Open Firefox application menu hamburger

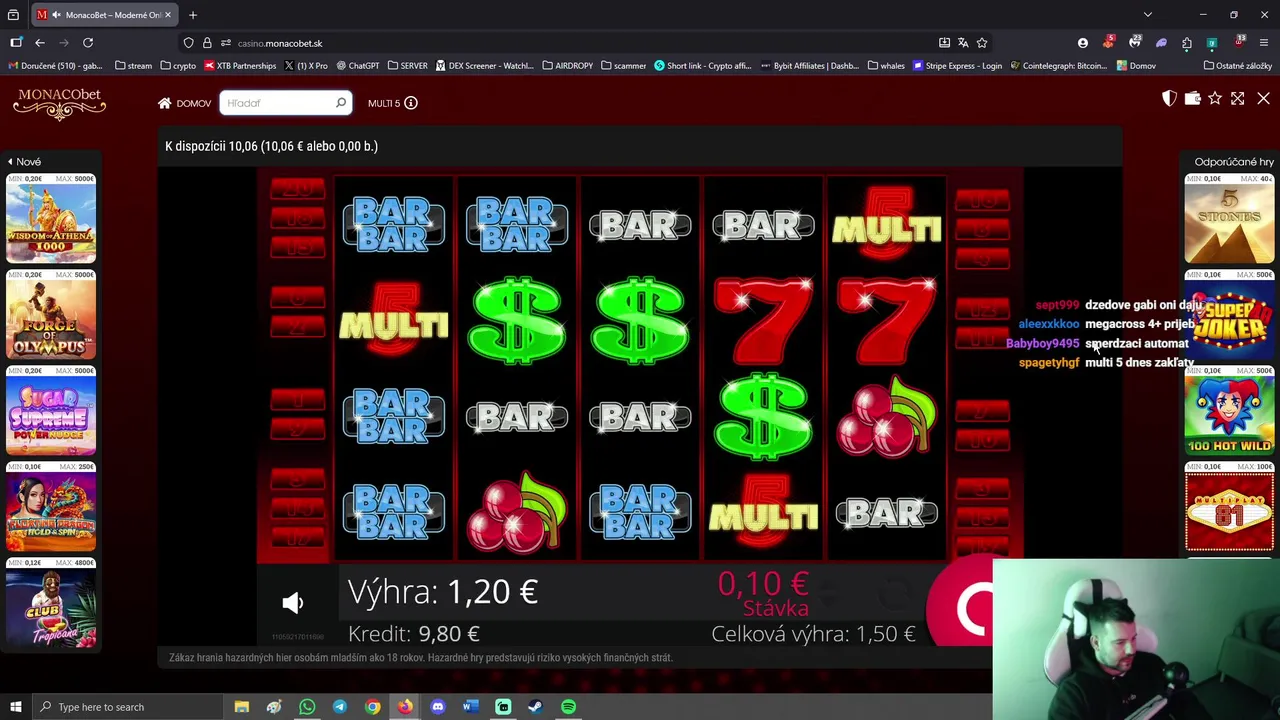pyautogui.click(x=1265, y=43)
